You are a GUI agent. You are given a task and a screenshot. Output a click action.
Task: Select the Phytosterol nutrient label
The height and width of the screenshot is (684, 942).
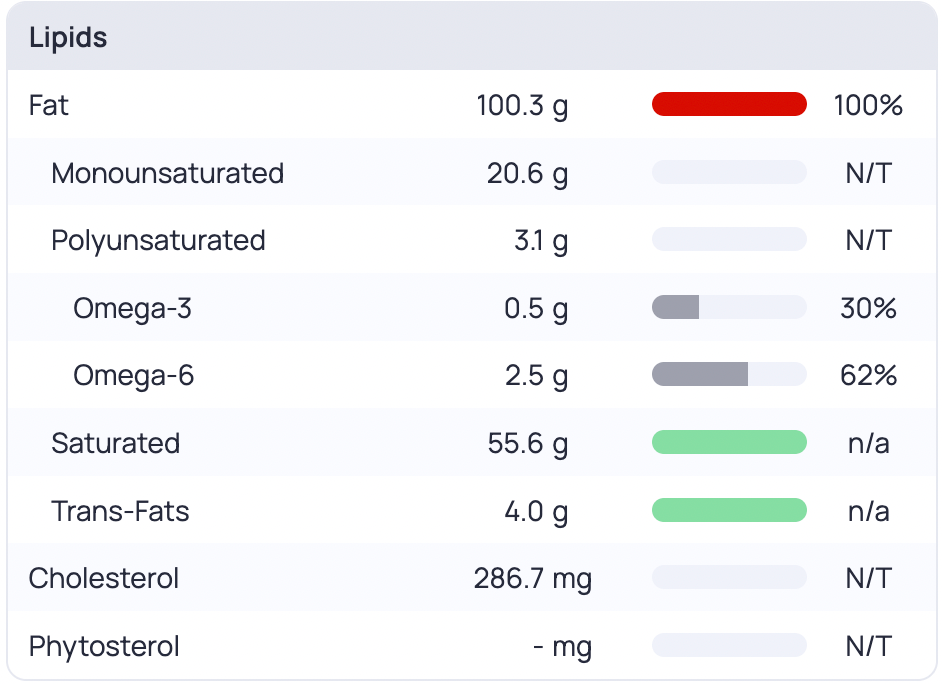[x=104, y=646]
